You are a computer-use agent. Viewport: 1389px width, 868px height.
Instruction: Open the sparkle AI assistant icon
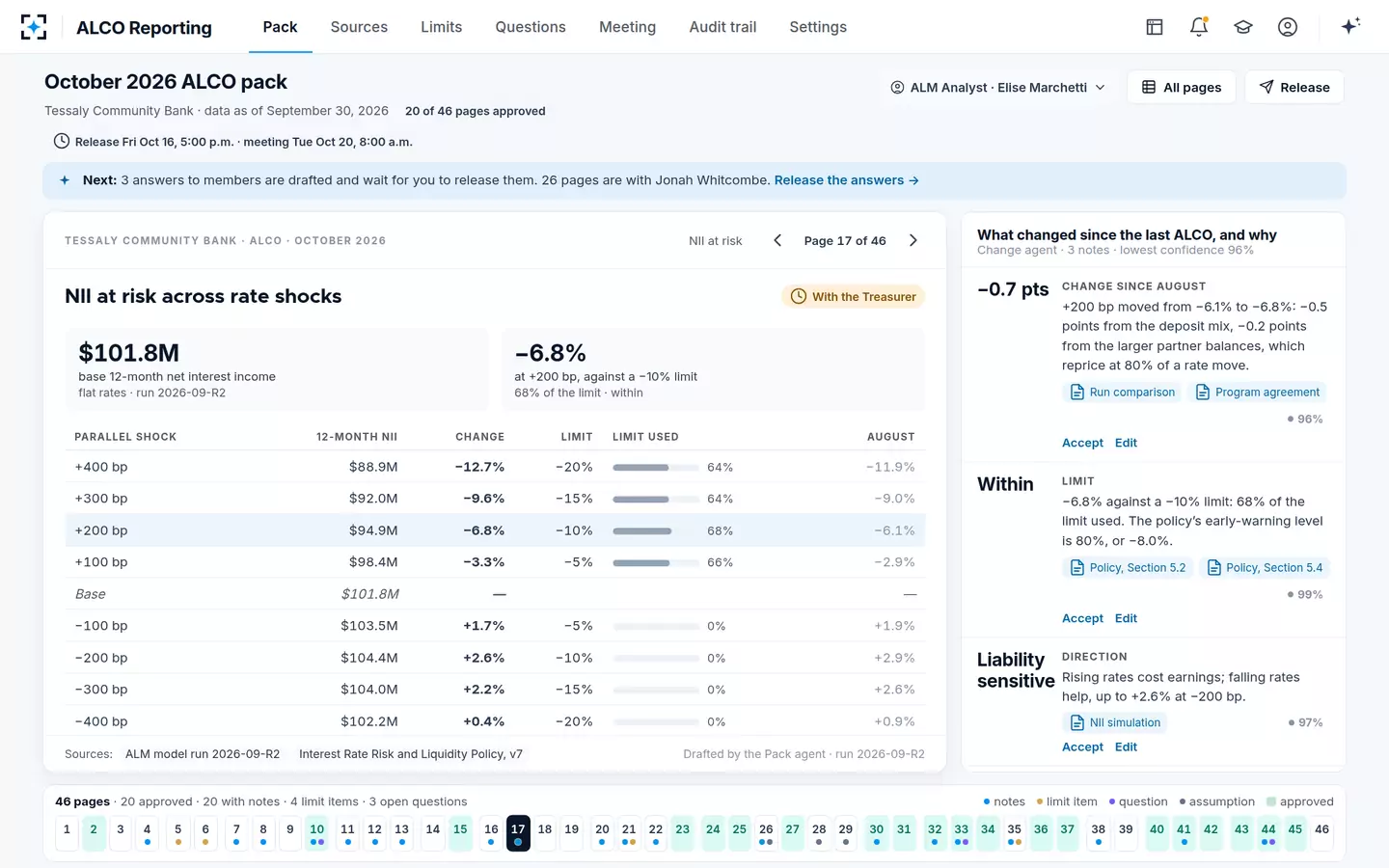pyautogui.click(x=1350, y=26)
